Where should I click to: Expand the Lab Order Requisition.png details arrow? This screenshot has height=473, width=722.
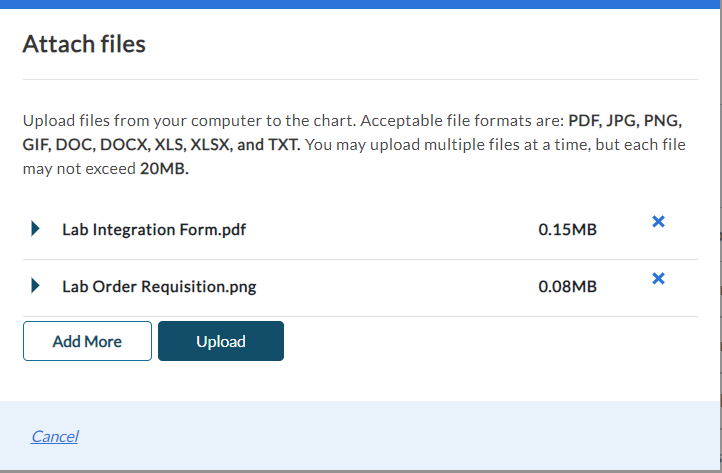click(36, 286)
